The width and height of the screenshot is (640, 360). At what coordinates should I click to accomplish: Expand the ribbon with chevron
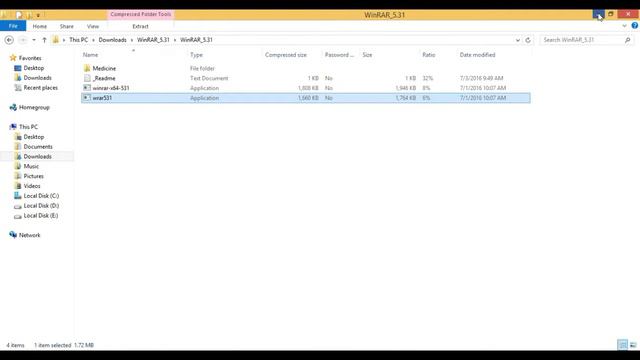click(624, 26)
